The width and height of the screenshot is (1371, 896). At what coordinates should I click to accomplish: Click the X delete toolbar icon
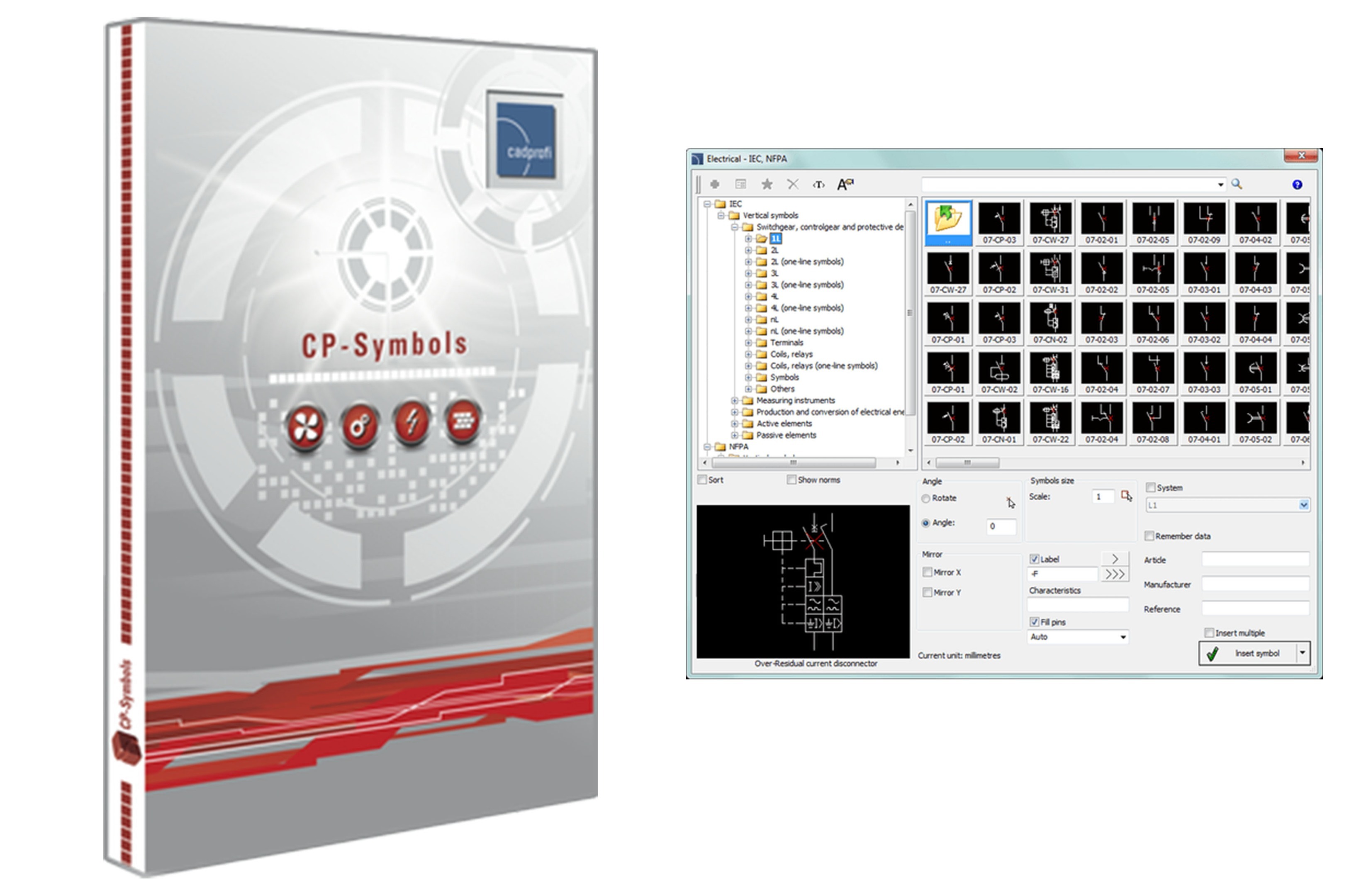coord(793,185)
